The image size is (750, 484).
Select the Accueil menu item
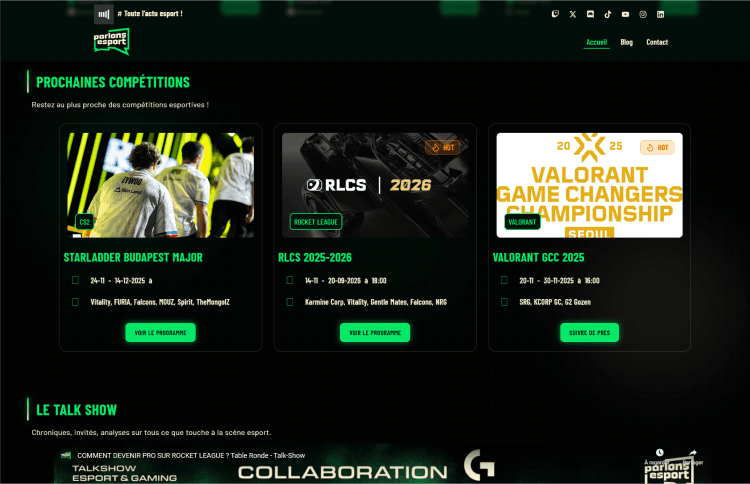[596, 42]
